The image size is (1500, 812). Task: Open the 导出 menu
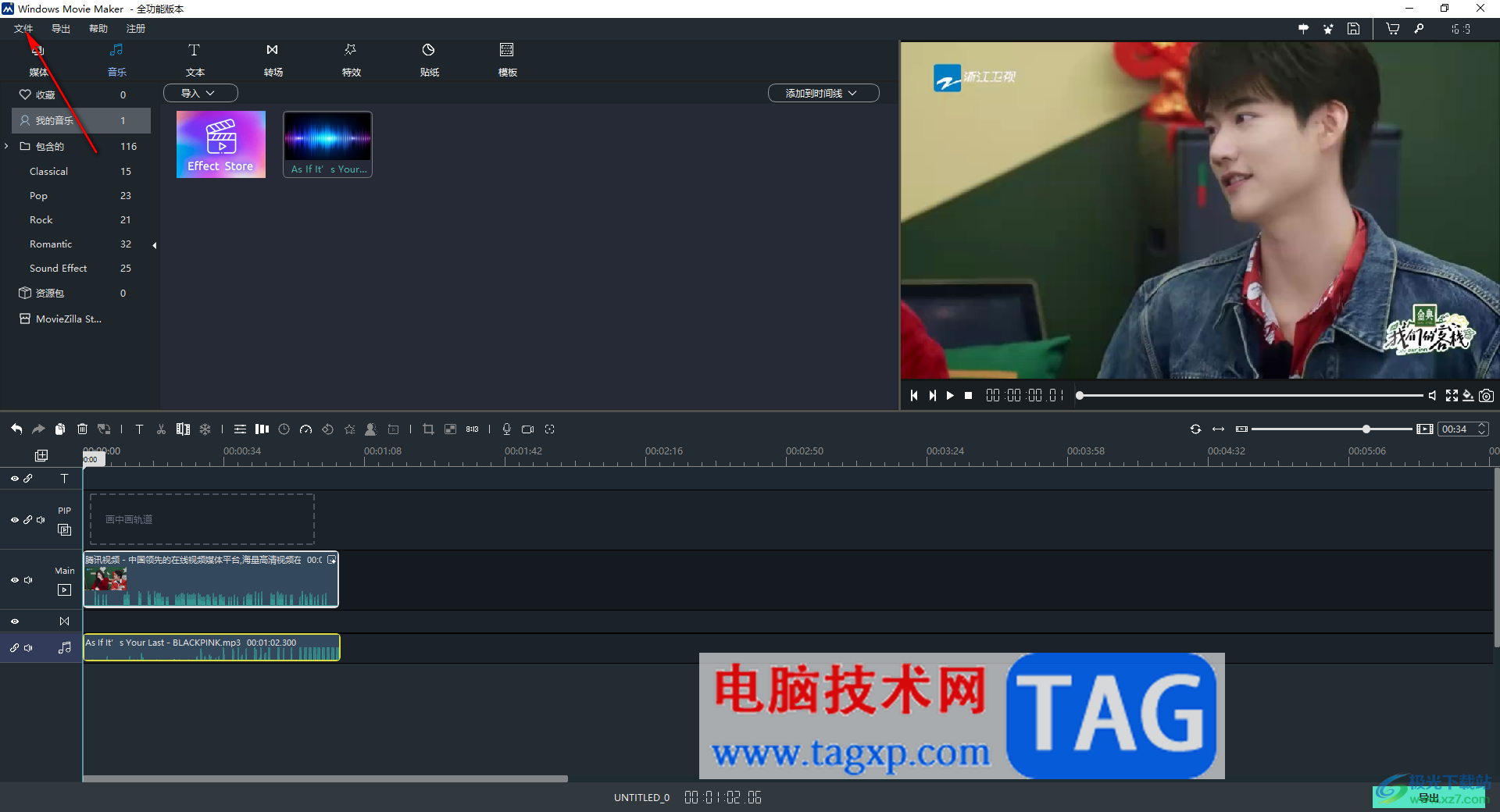tap(61, 29)
